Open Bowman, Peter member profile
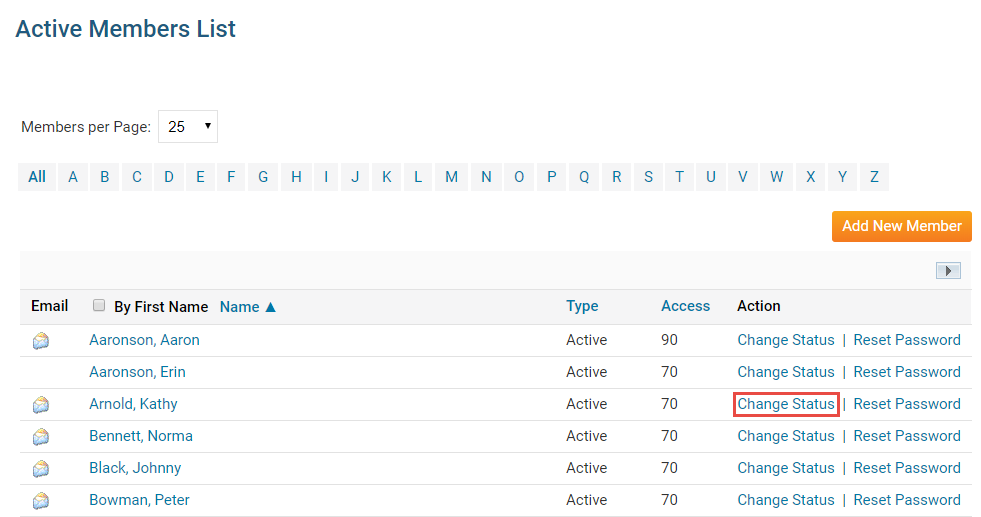The image size is (981, 517). coord(139,500)
